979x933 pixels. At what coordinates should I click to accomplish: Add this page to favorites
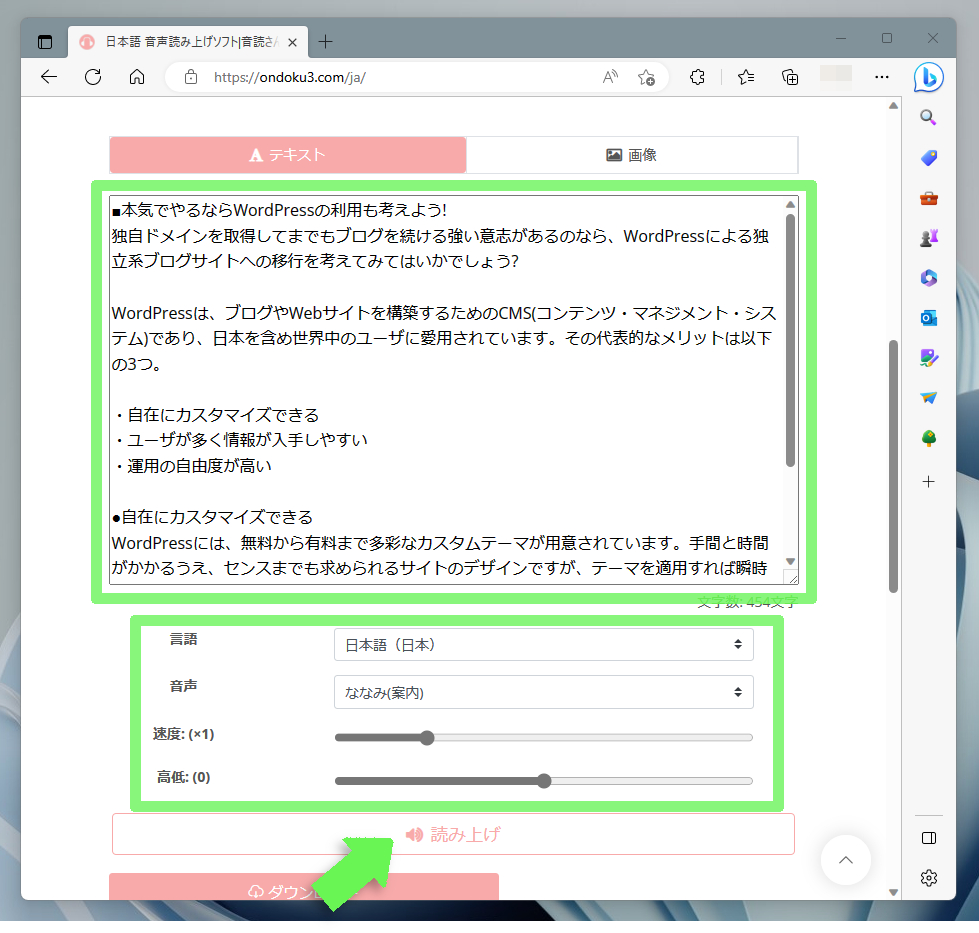646,77
